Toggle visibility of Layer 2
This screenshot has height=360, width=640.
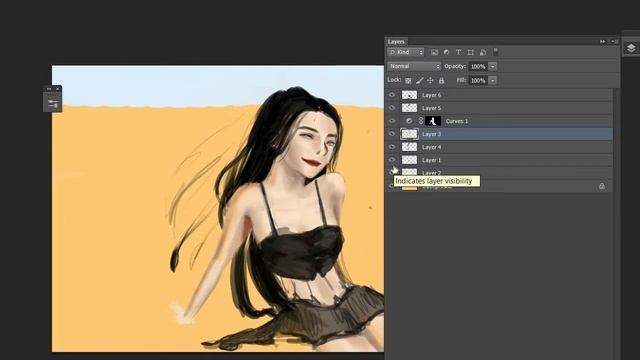pyautogui.click(x=392, y=172)
